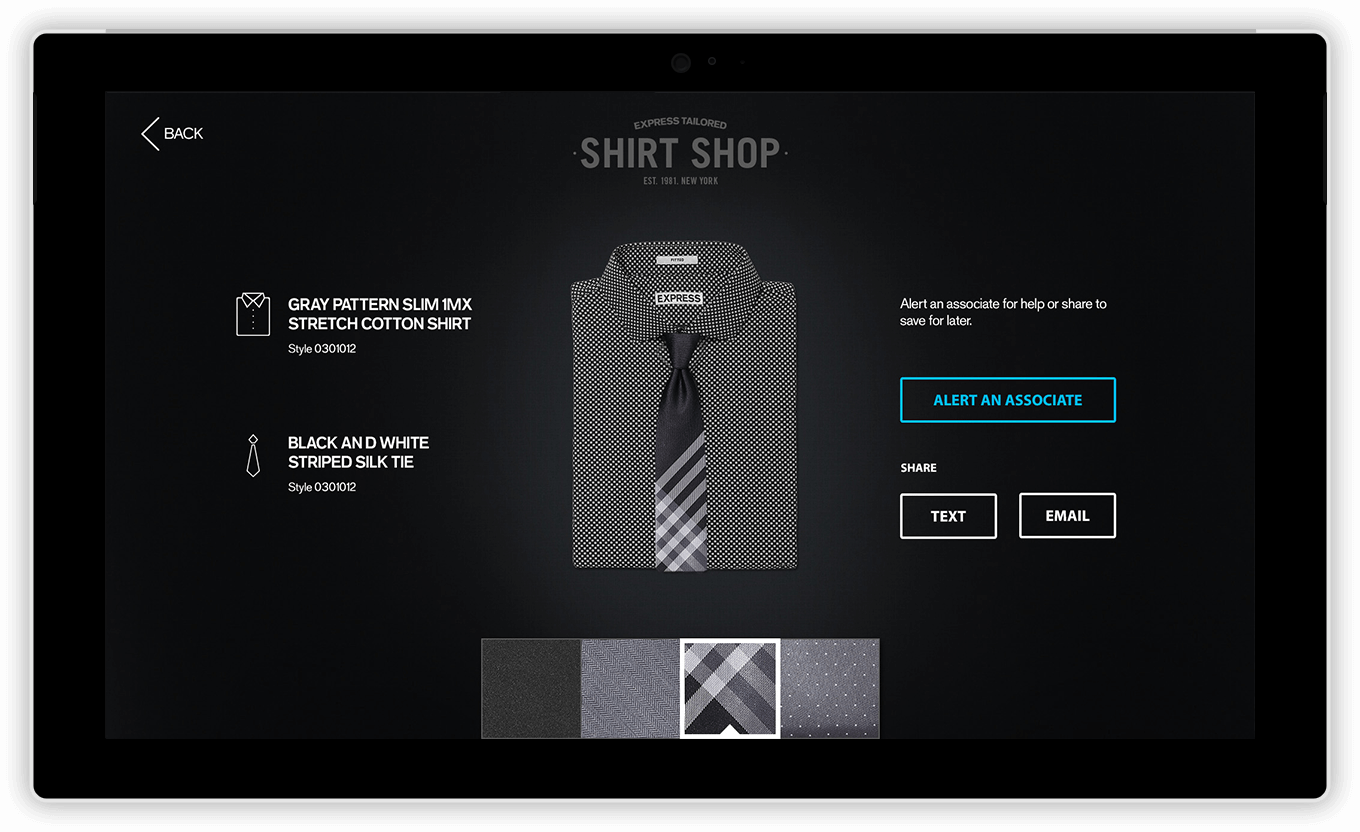Select the solid dark charcoal tie swatch
The height and width of the screenshot is (832, 1360).
[531, 688]
